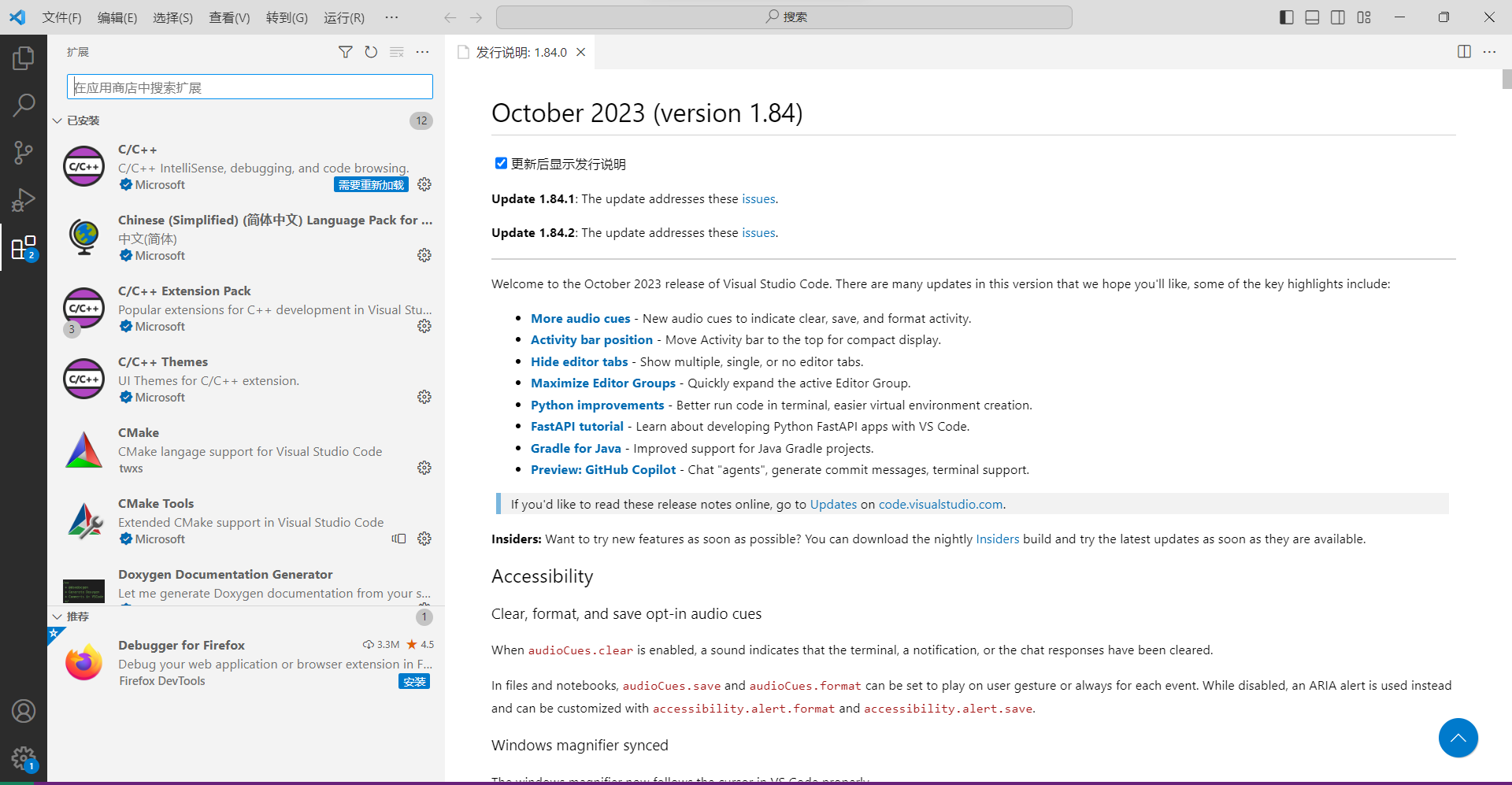1512x785 pixels.
Task: Open the Source Control view
Action: pyautogui.click(x=24, y=153)
